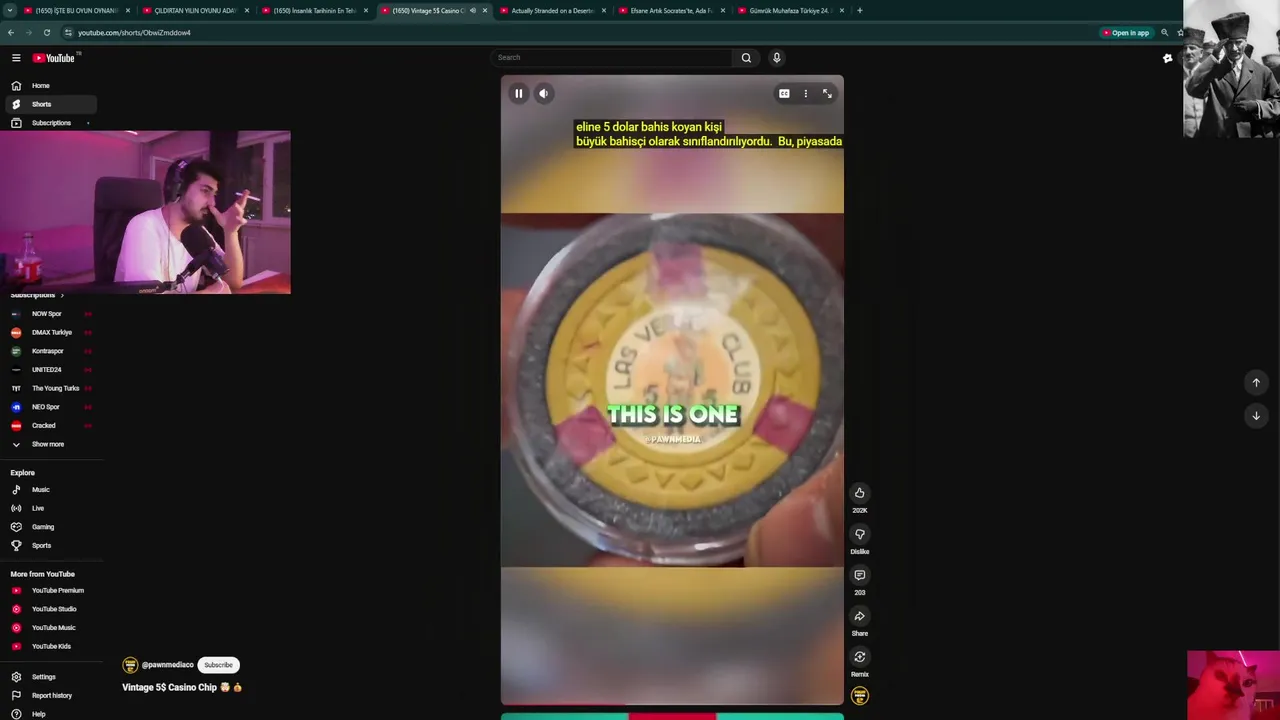Screen dimensions: 1280x720
Task: Switch to 'Gümrük Muhafaza Türkiye 24' tab
Action: point(790,10)
